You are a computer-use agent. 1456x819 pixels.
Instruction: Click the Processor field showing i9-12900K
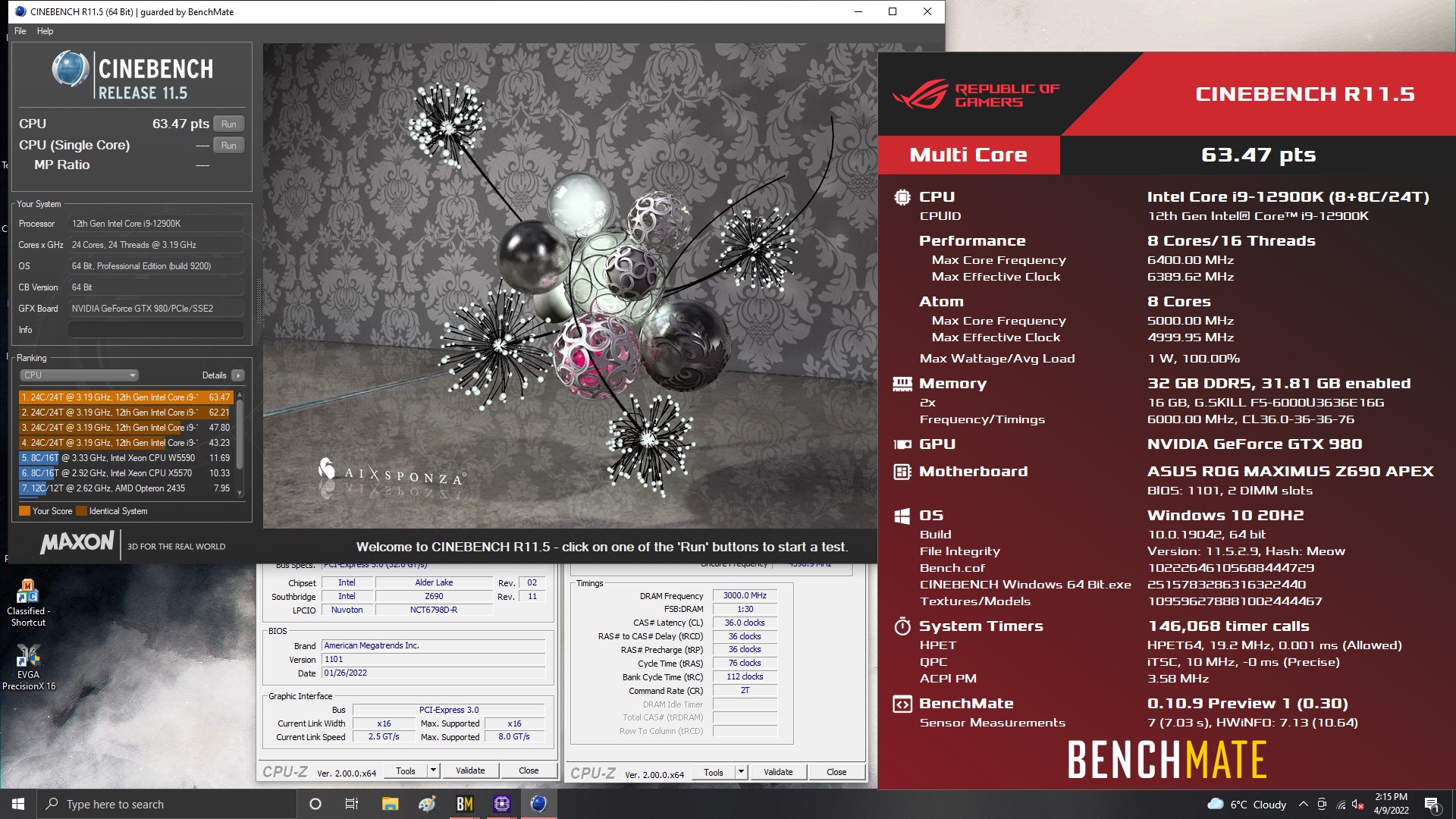[156, 224]
